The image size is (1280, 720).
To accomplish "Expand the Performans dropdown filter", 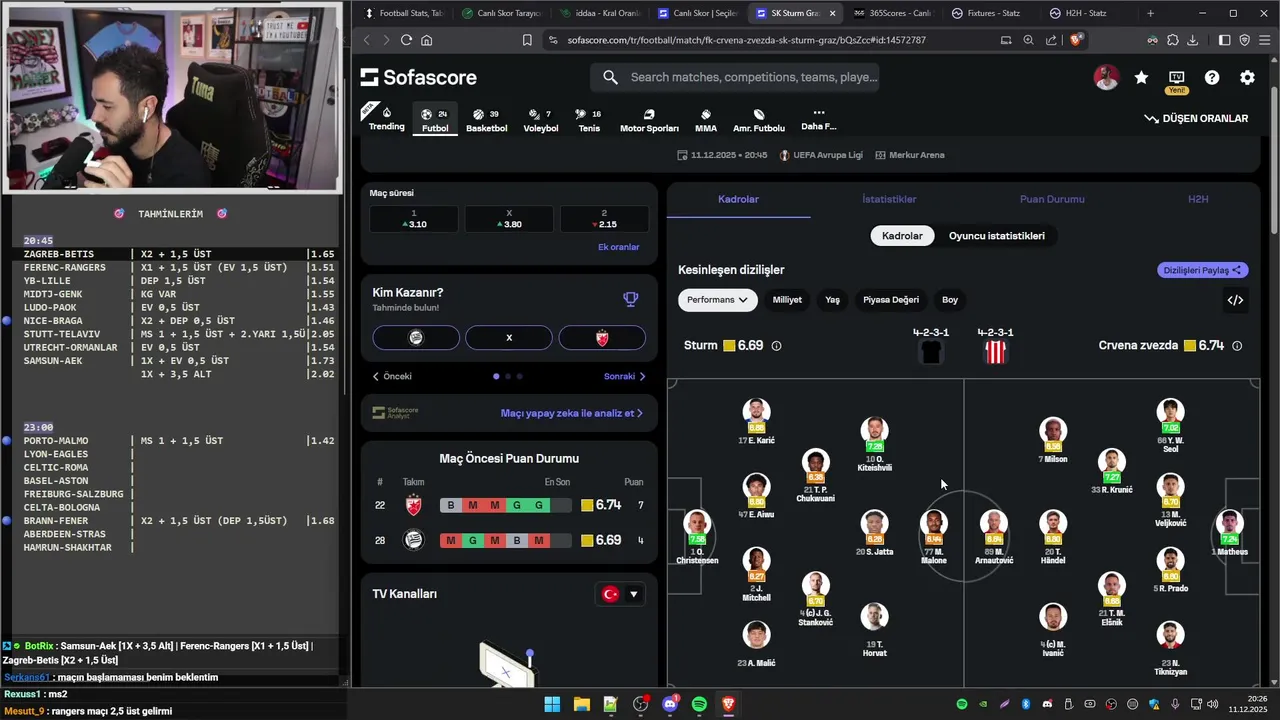I will pyautogui.click(x=718, y=300).
